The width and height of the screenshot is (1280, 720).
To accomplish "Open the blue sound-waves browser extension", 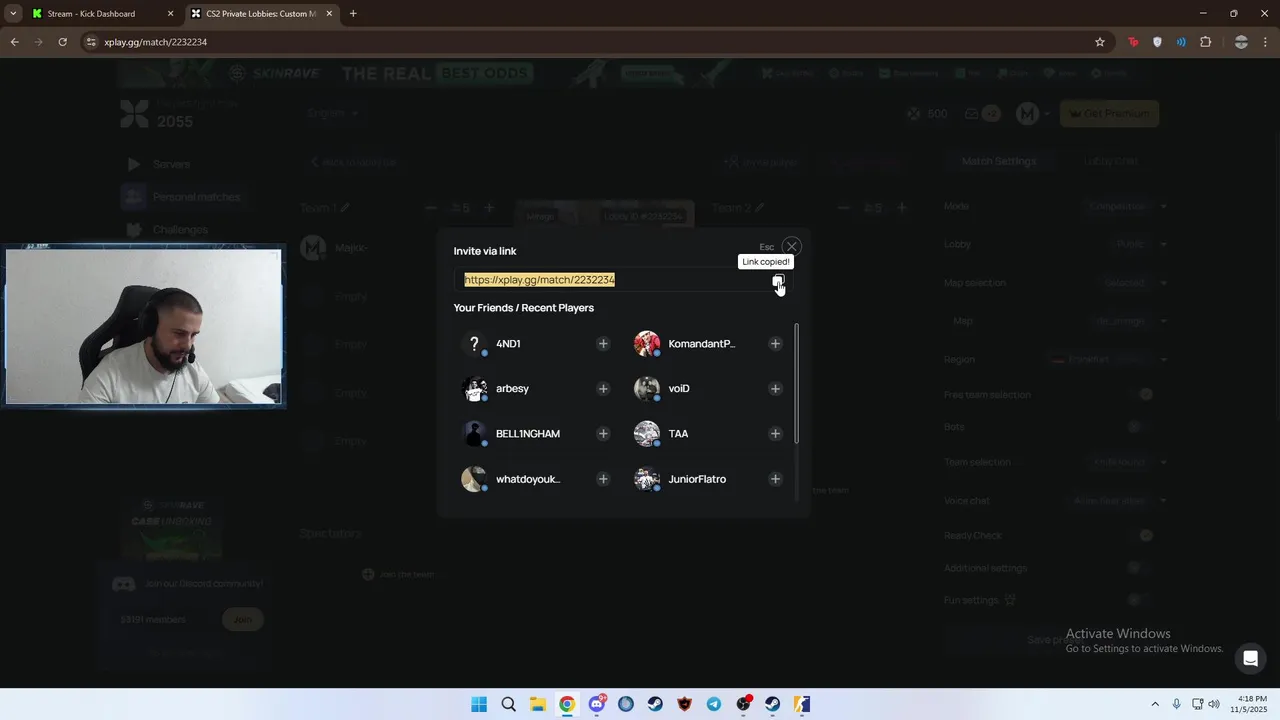I will coord(1181,42).
